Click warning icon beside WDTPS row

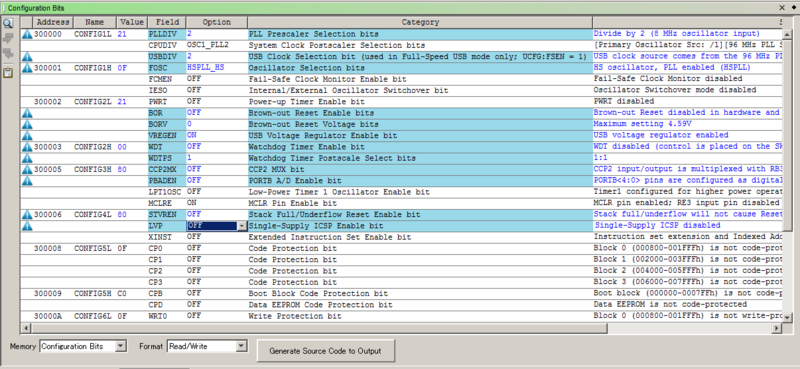[27, 158]
